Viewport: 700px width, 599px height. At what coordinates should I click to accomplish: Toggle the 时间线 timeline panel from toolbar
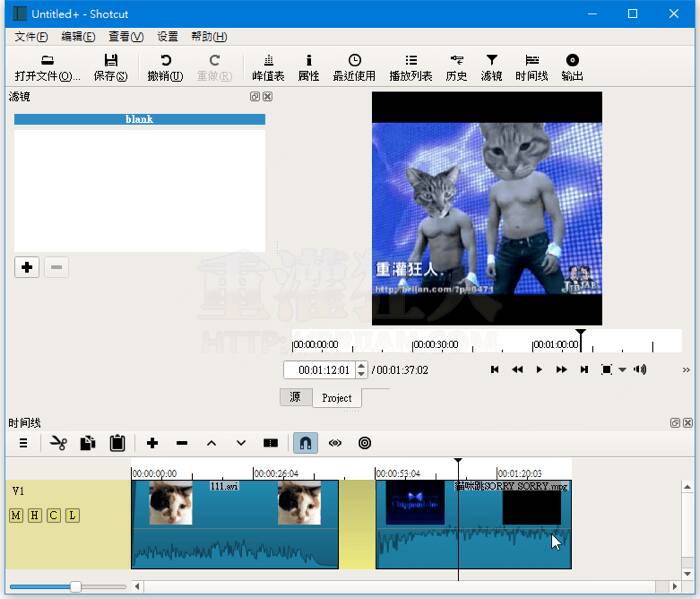(x=532, y=68)
